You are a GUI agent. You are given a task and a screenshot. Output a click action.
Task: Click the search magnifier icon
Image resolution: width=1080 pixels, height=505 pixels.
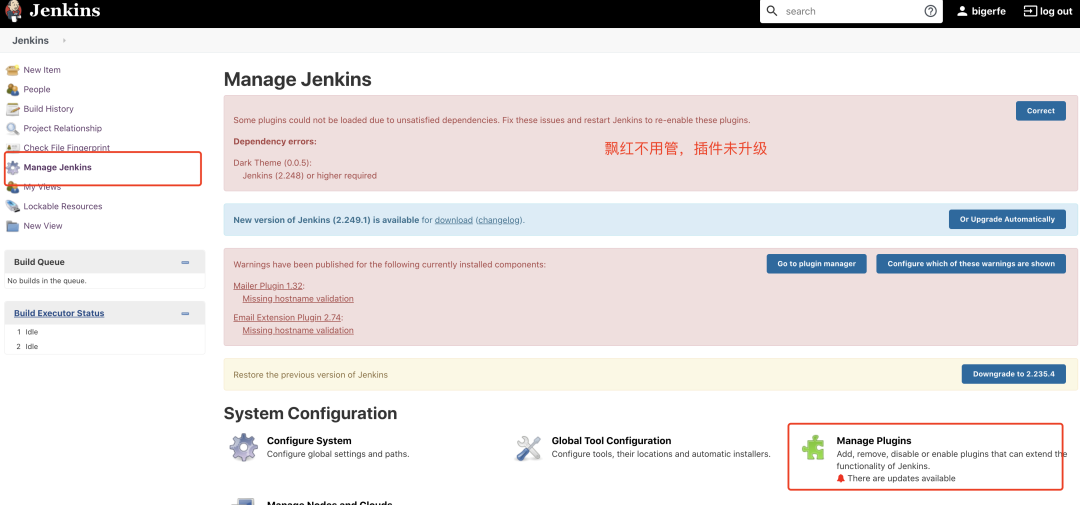pos(772,11)
